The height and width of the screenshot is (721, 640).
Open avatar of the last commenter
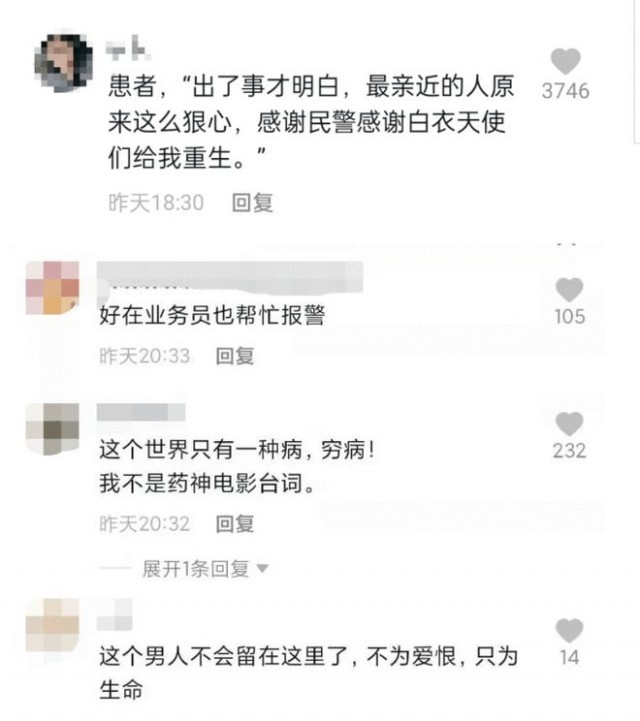[x=52, y=625]
